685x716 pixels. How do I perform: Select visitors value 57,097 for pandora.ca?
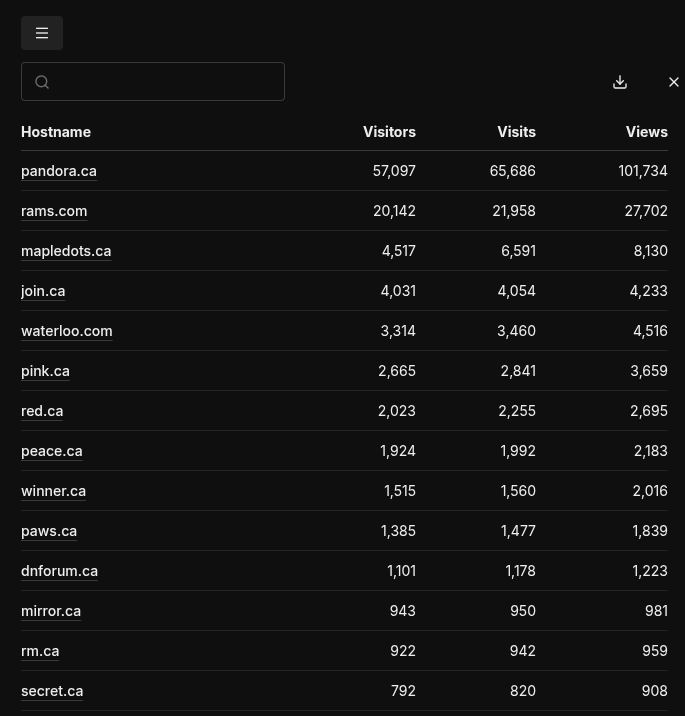click(x=394, y=171)
